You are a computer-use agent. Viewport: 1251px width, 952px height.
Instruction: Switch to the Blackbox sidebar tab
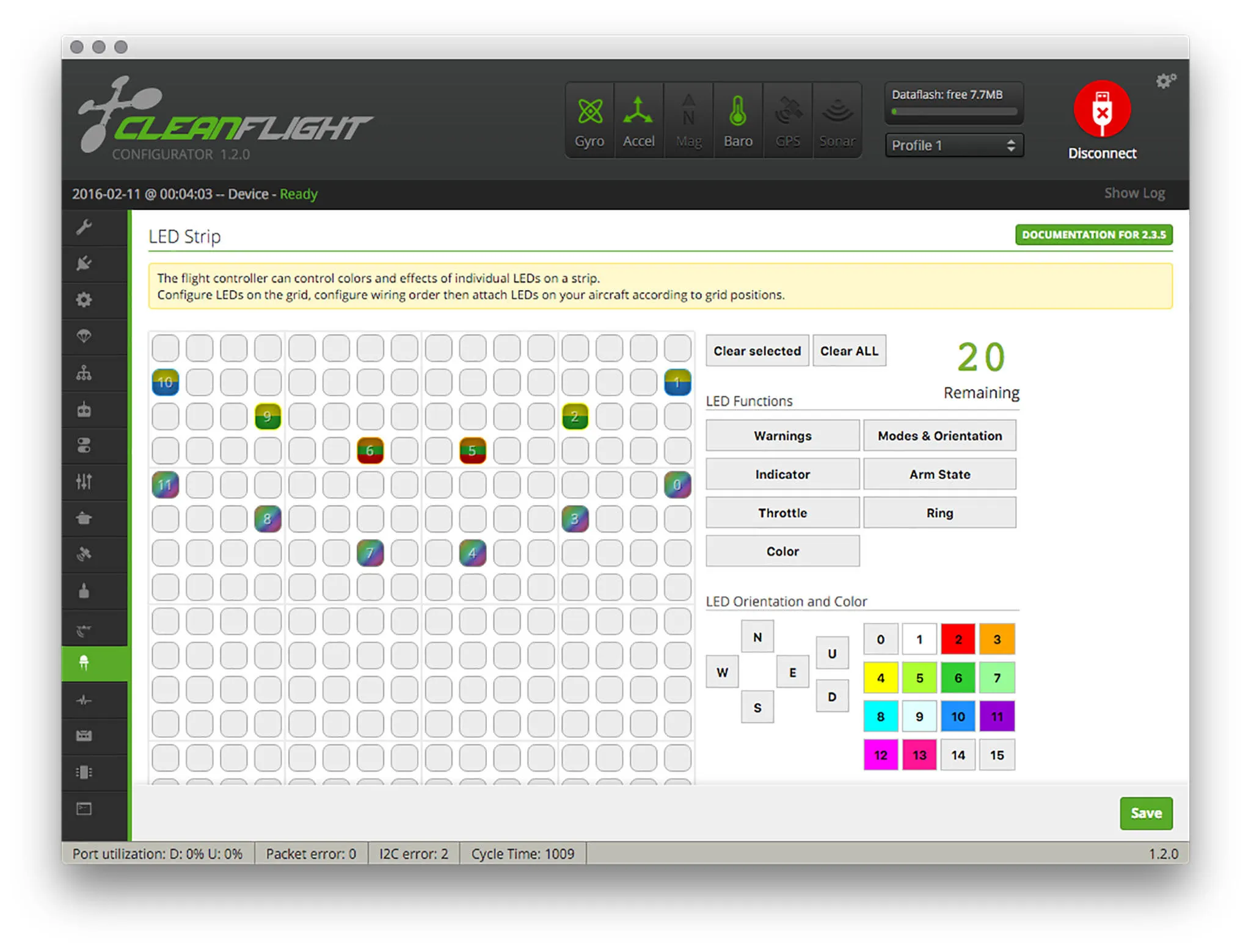pos(84,772)
